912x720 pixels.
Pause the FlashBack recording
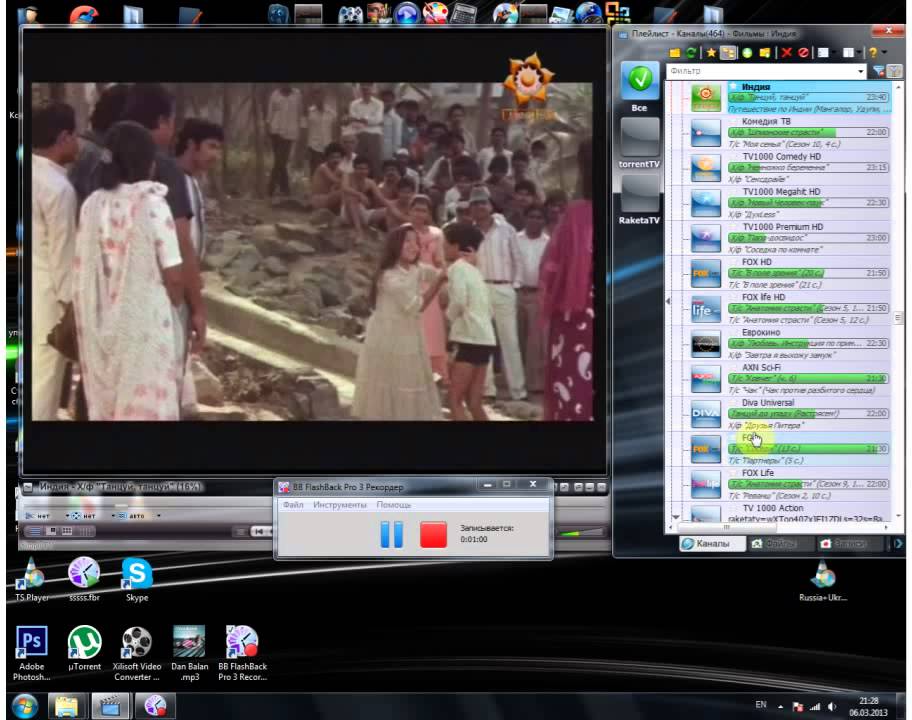pyautogui.click(x=391, y=534)
